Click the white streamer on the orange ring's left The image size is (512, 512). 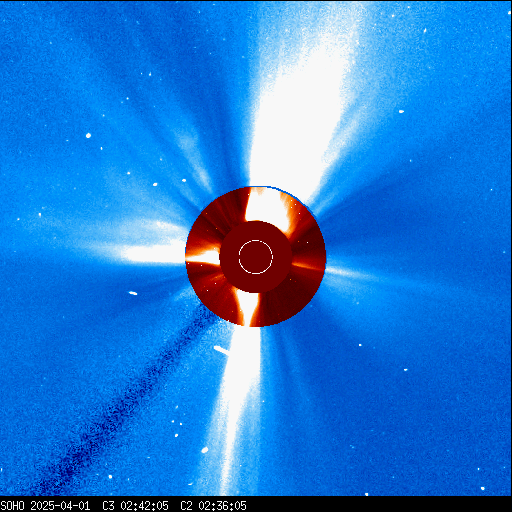tap(203, 258)
